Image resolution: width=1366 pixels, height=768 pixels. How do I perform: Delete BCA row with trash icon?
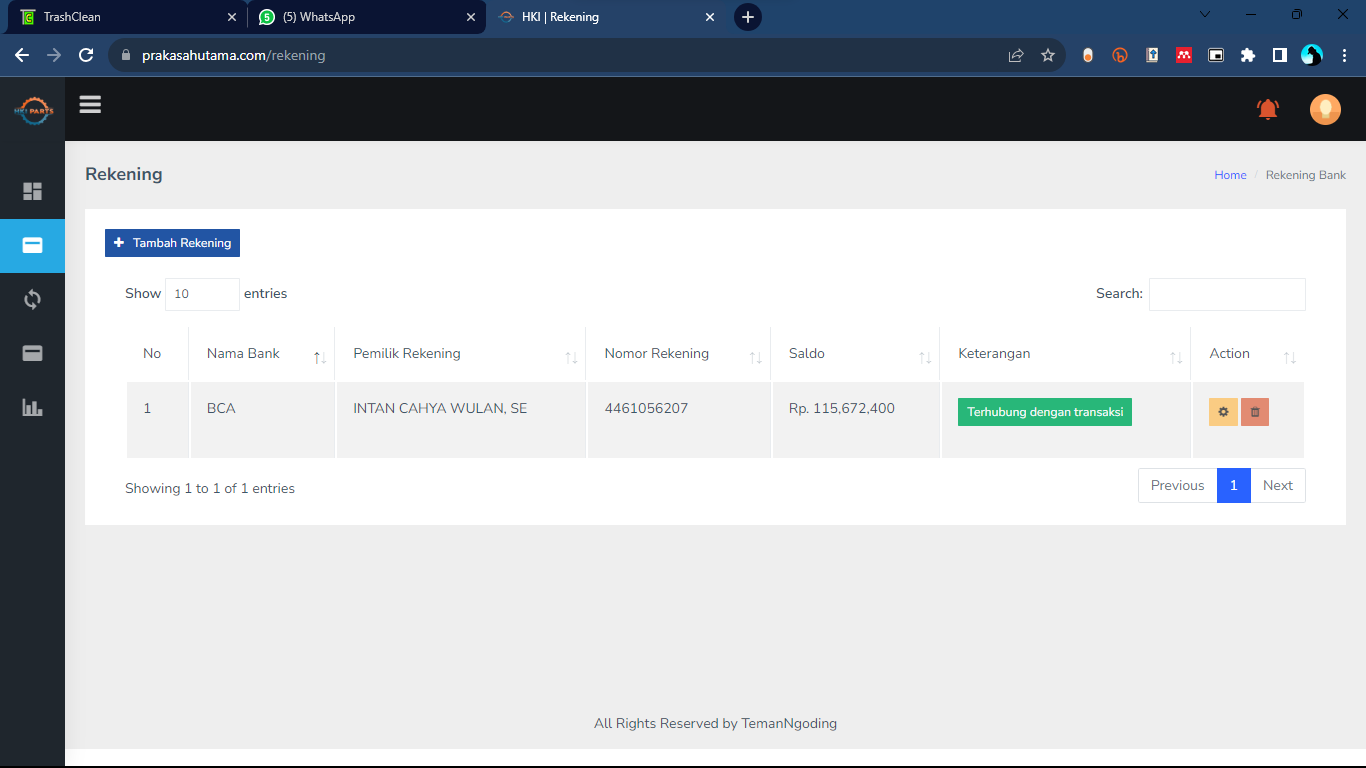(1255, 412)
